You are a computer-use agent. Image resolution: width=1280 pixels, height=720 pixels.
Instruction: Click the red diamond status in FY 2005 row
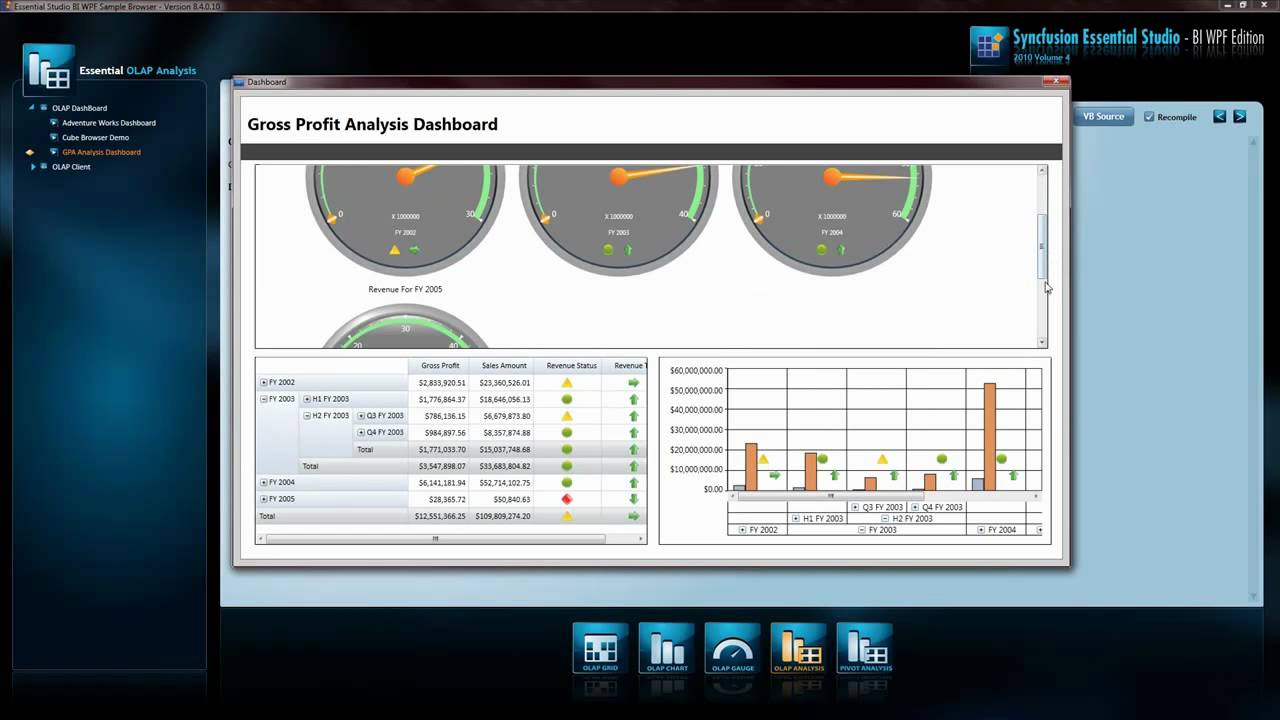(567, 499)
